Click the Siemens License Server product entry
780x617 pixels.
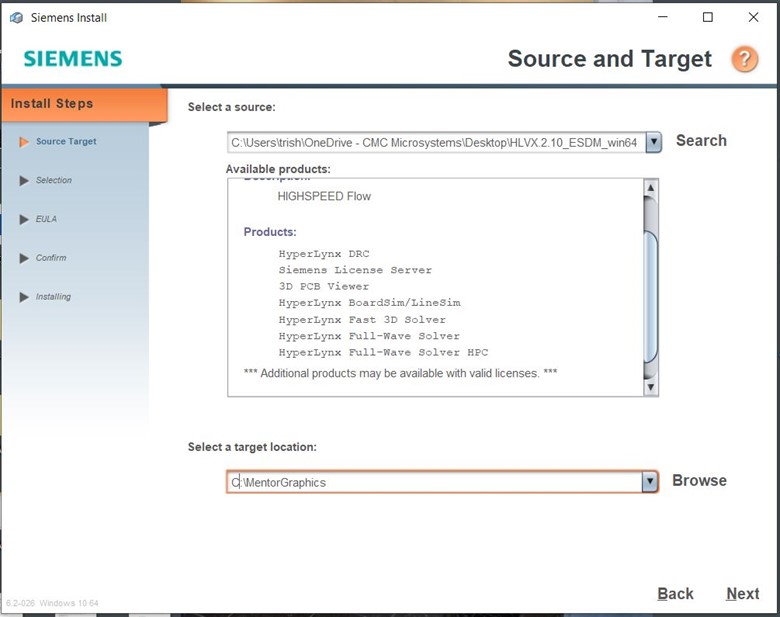click(x=355, y=270)
